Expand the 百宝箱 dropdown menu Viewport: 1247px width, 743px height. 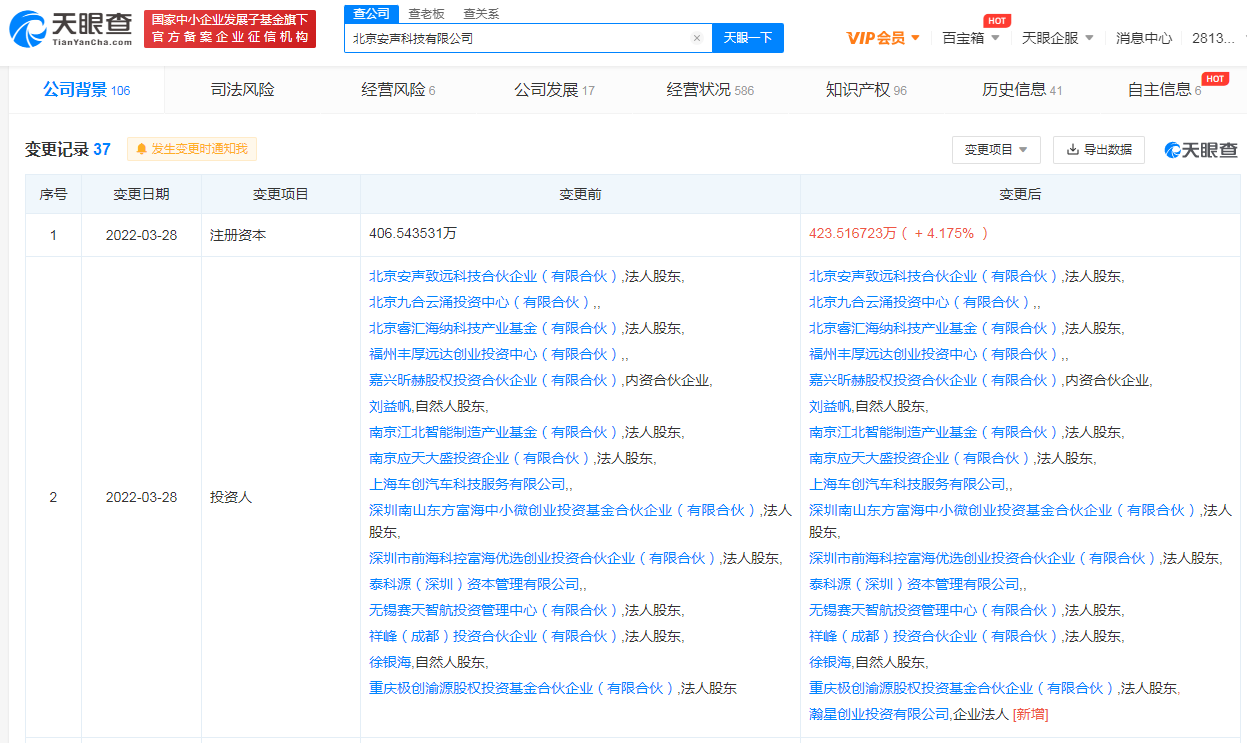(x=969, y=38)
